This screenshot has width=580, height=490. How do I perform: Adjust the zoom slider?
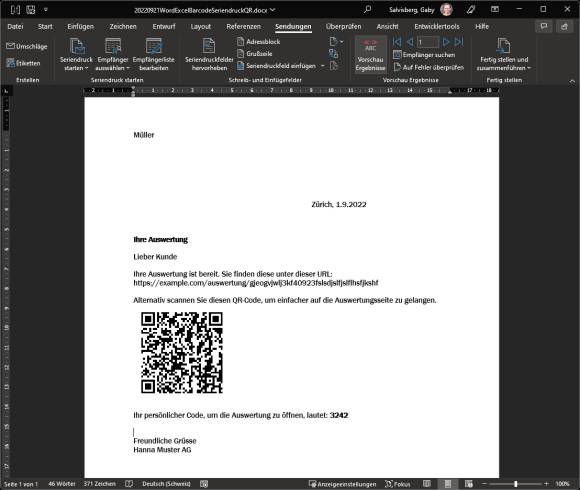(x=515, y=484)
